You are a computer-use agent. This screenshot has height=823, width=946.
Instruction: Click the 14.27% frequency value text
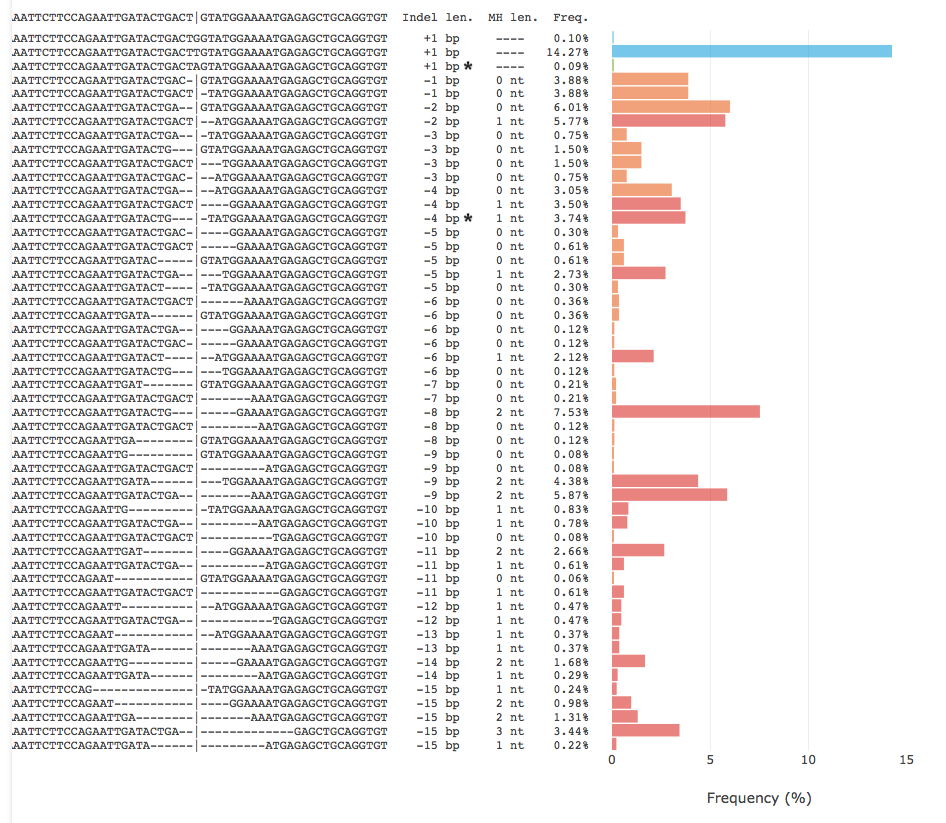point(571,51)
